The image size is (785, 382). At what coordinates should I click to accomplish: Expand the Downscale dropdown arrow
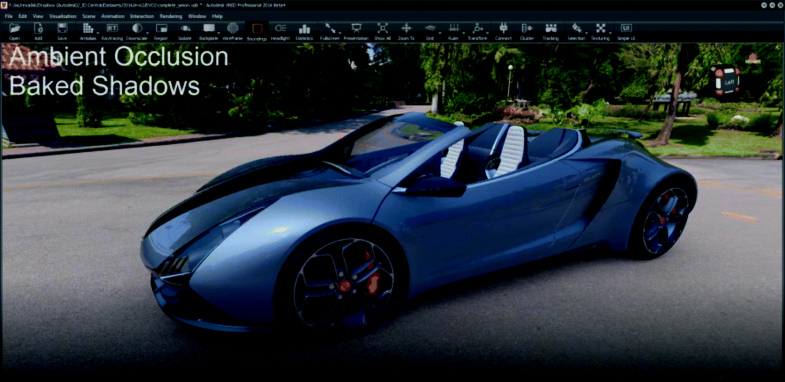point(147,33)
